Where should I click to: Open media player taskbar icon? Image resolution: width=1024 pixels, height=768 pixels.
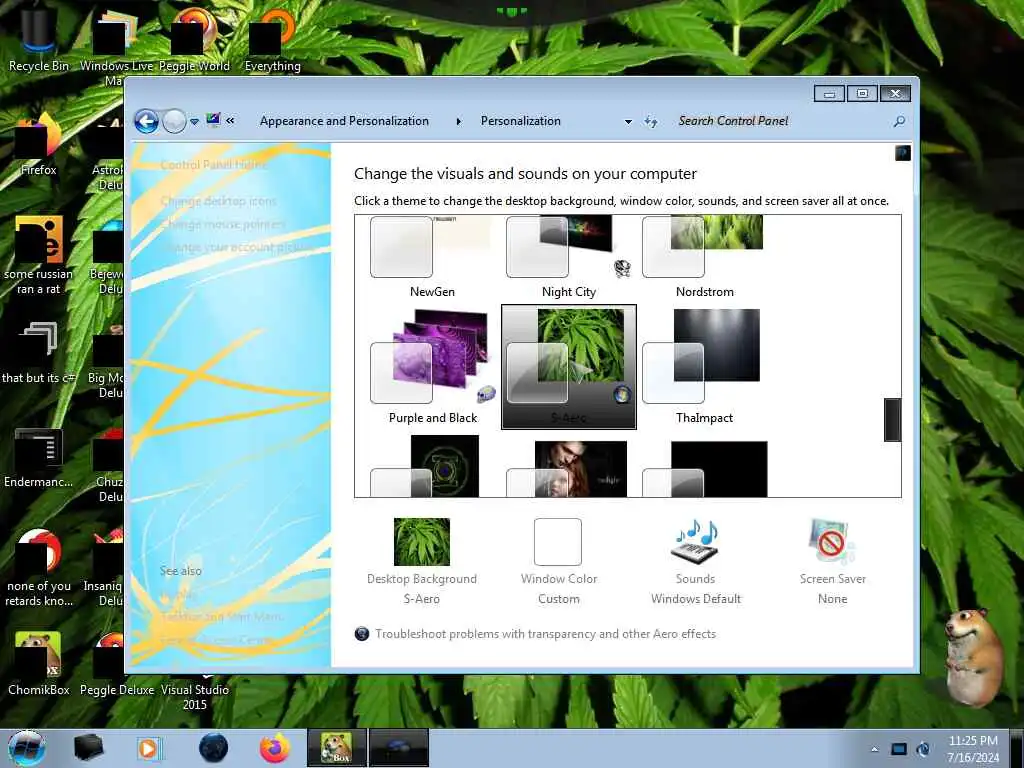point(150,748)
